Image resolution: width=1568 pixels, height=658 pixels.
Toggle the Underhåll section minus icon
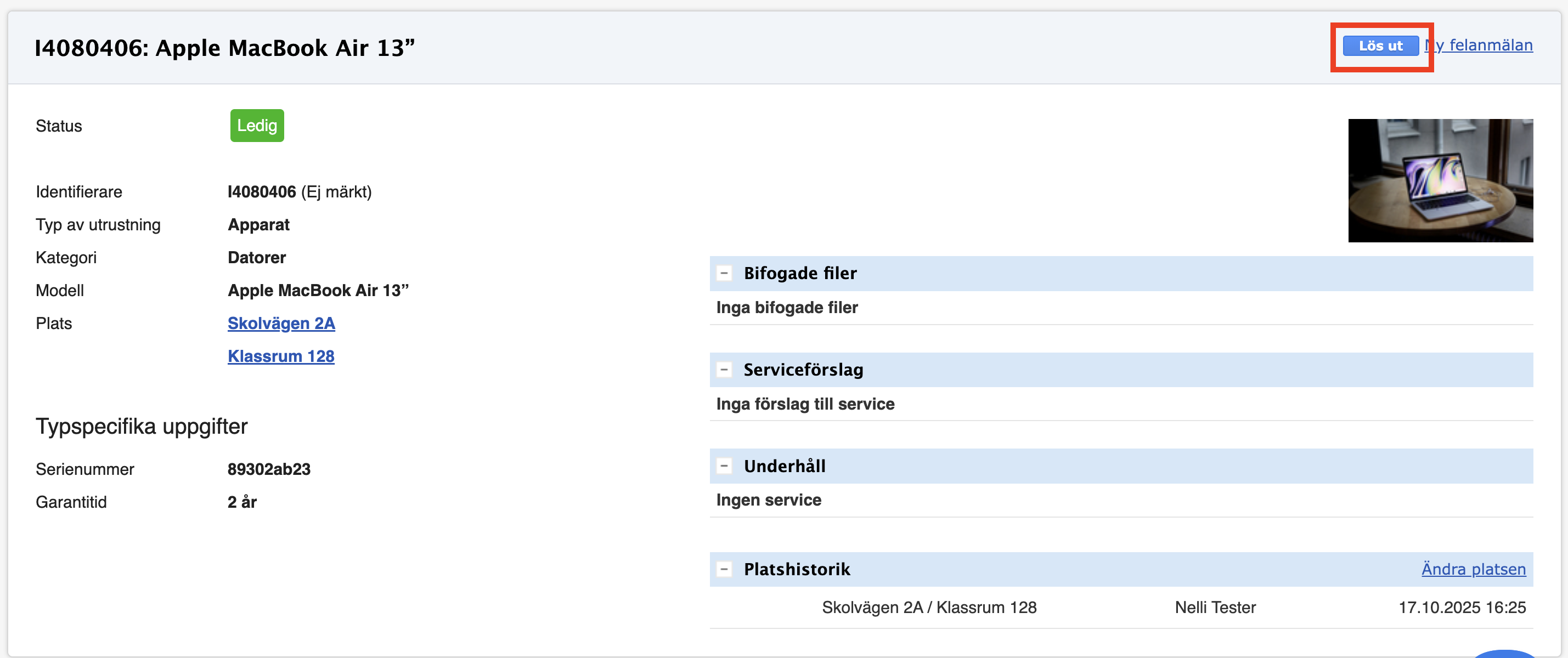pos(724,466)
